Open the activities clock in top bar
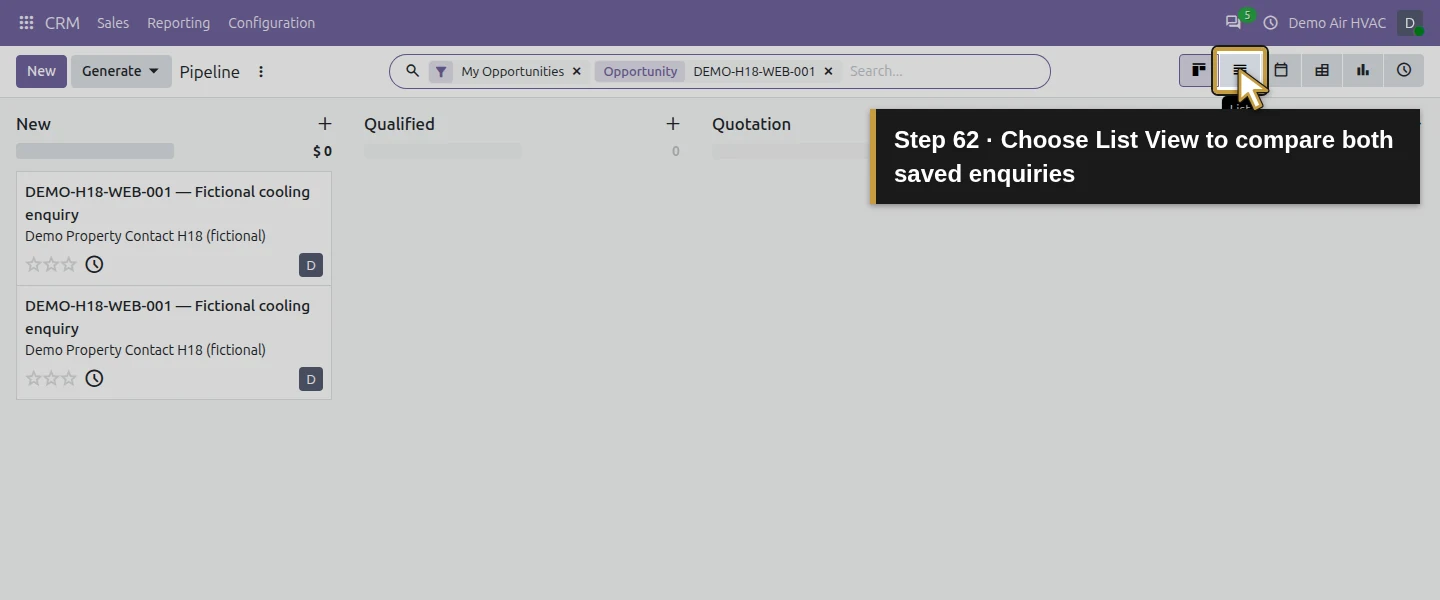The width and height of the screenshot is (1440, 600). click(x=1270, y=22)
